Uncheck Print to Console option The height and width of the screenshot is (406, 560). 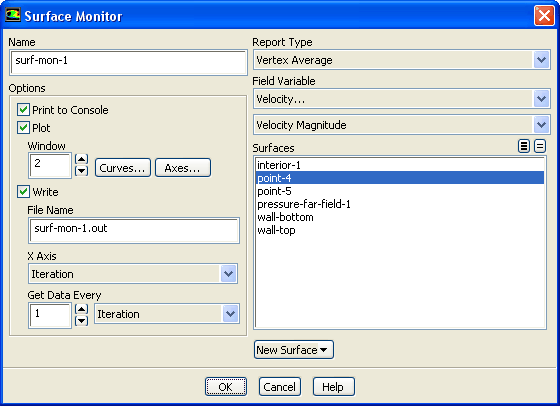(x=24, y=110)
